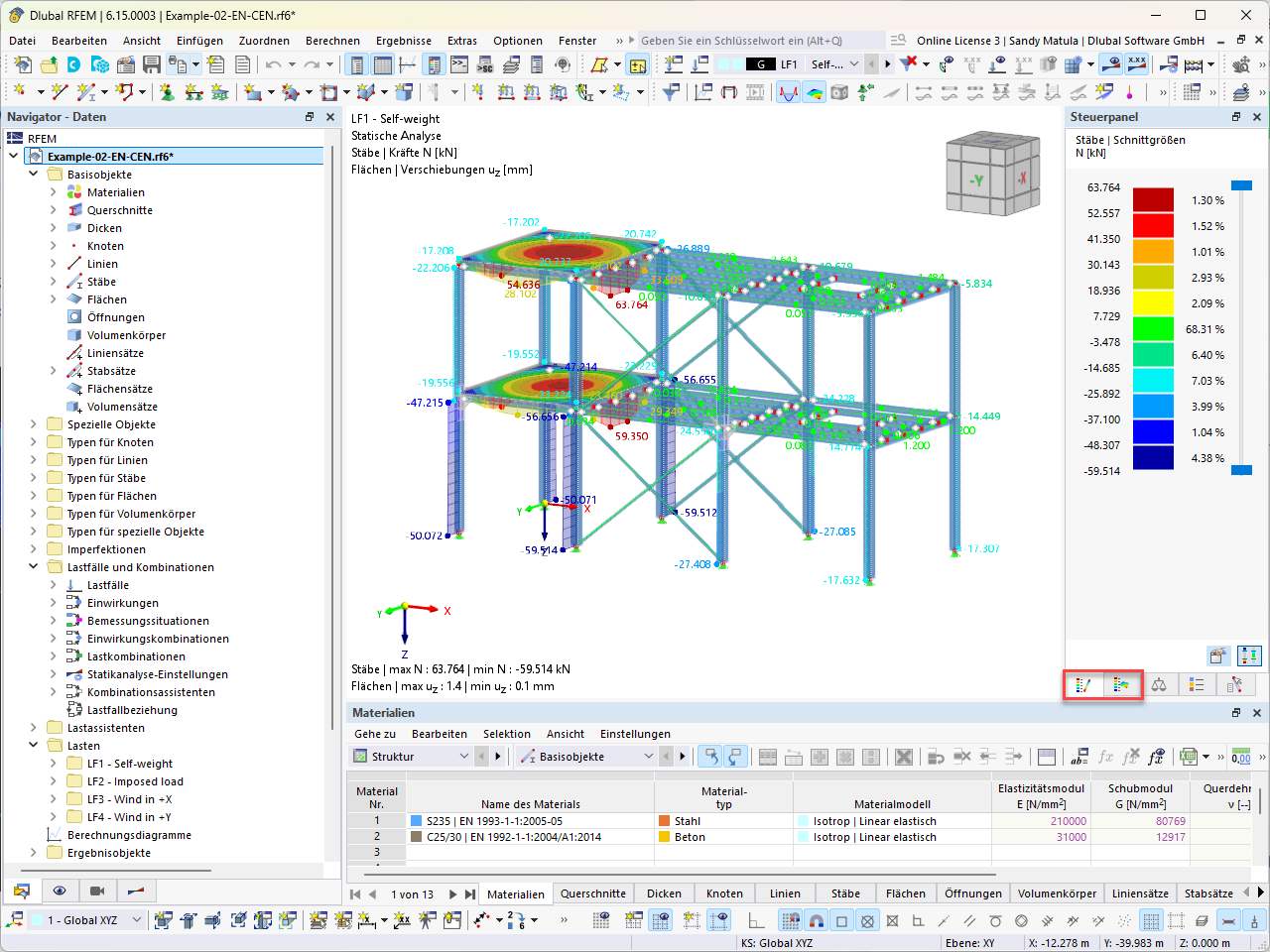This screenshot has height=952, width=1270.
Task: Click the new model file icon
Action: point(22,64)
